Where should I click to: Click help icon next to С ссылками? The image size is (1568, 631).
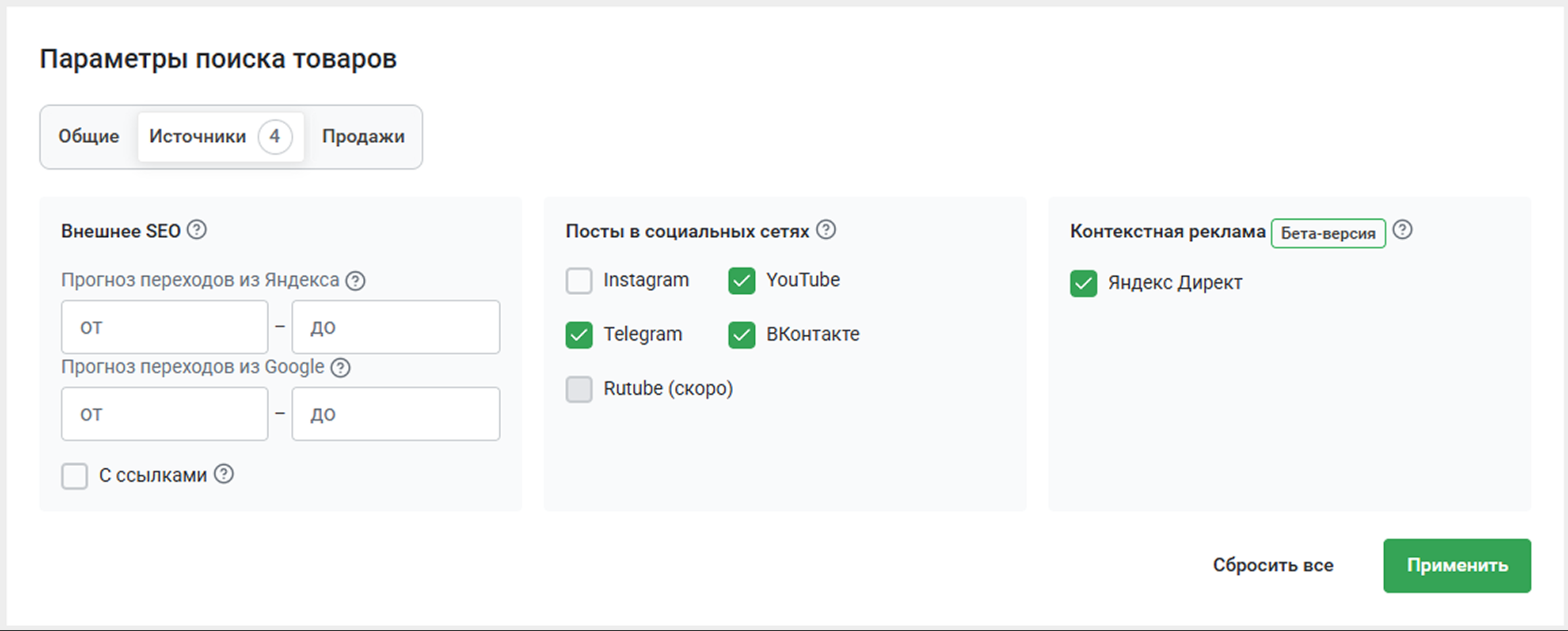[x=224, y=474]
